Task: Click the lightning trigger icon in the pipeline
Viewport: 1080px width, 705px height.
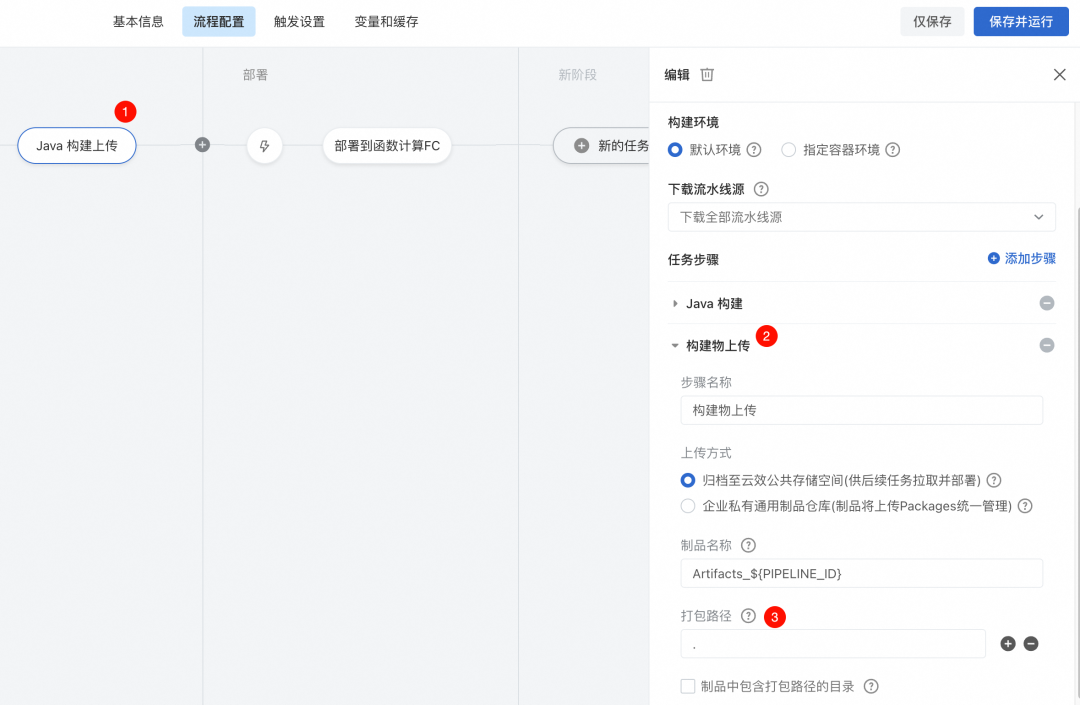Action: [265, 146]
